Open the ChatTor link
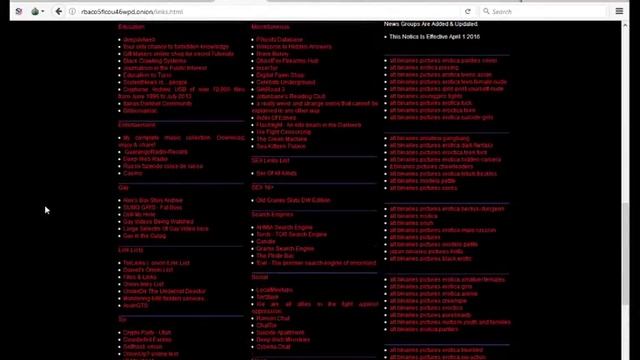The image size is (640, 360). tap(266, 325)
